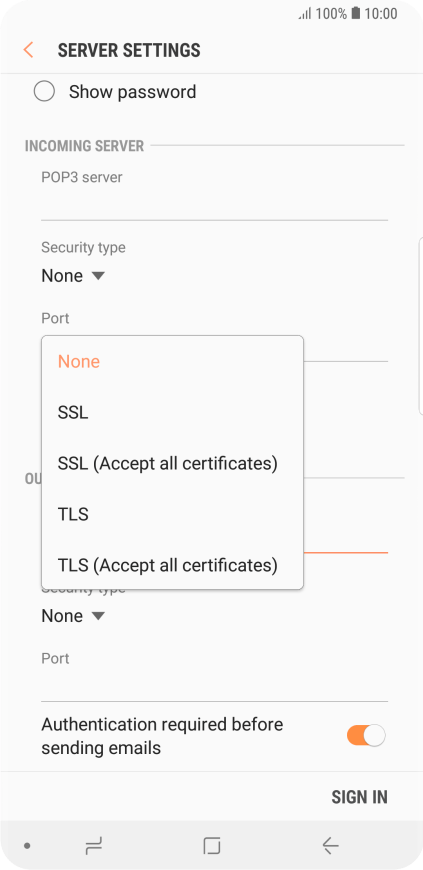Viewport: 423px width, 870px height.
Task: Tap the Home navigation icon
Action: 212,846
